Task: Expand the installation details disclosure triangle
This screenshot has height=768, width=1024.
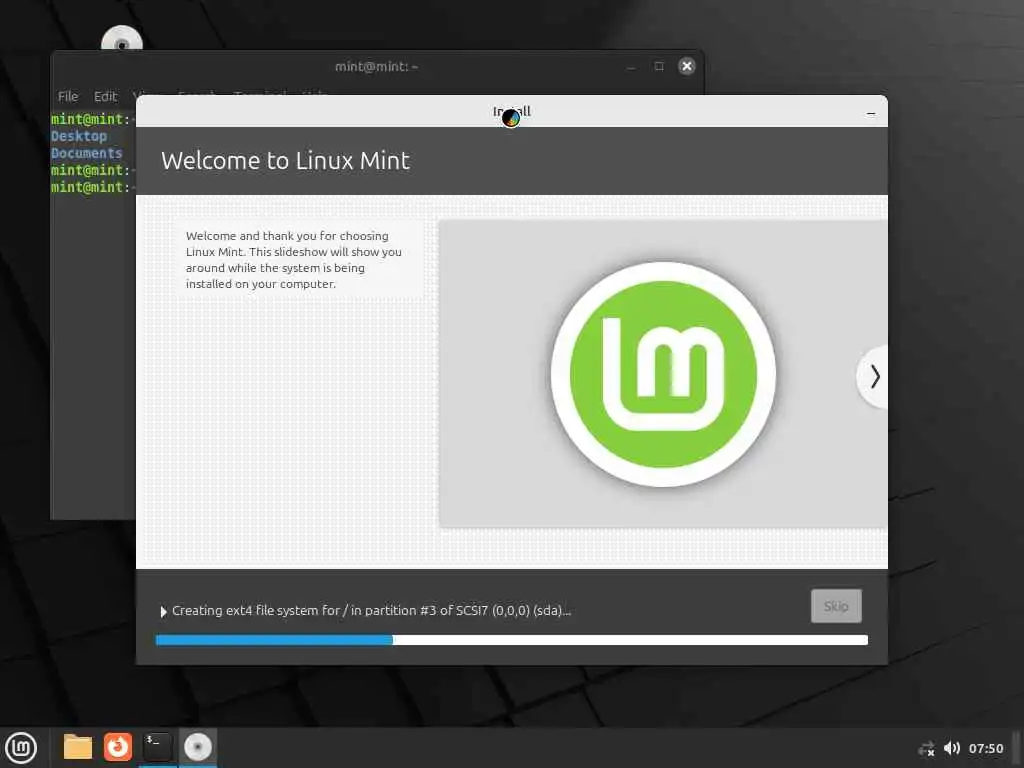Action: [x=163, y=612]
